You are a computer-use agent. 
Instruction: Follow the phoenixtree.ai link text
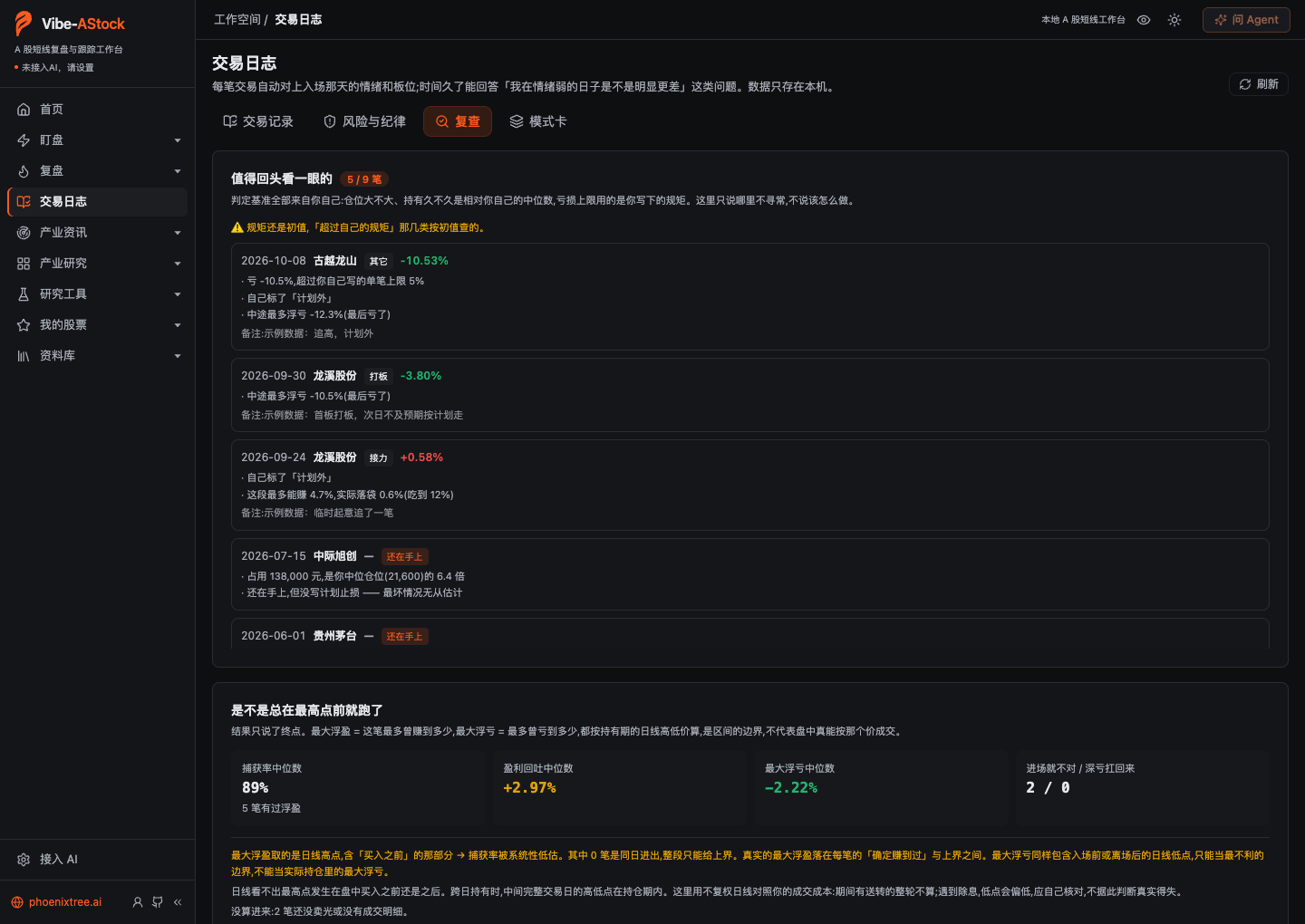[x=65, y=902]
